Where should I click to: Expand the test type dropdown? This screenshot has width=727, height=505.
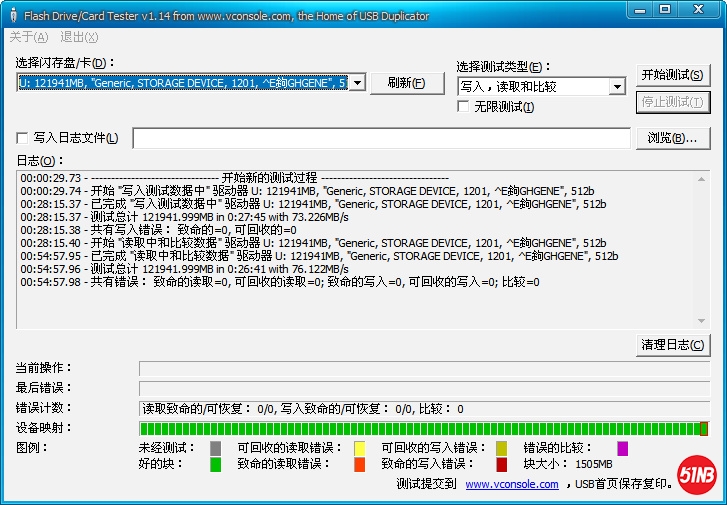(617, 87)
